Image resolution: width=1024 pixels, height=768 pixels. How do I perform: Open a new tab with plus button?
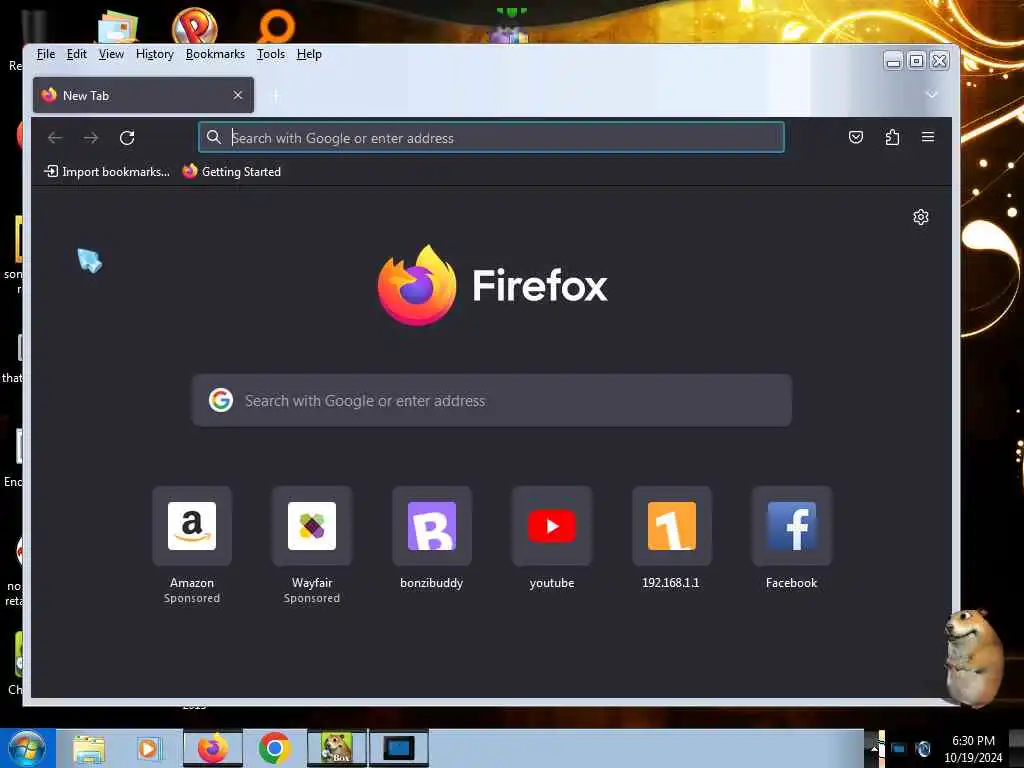point(276,95)
